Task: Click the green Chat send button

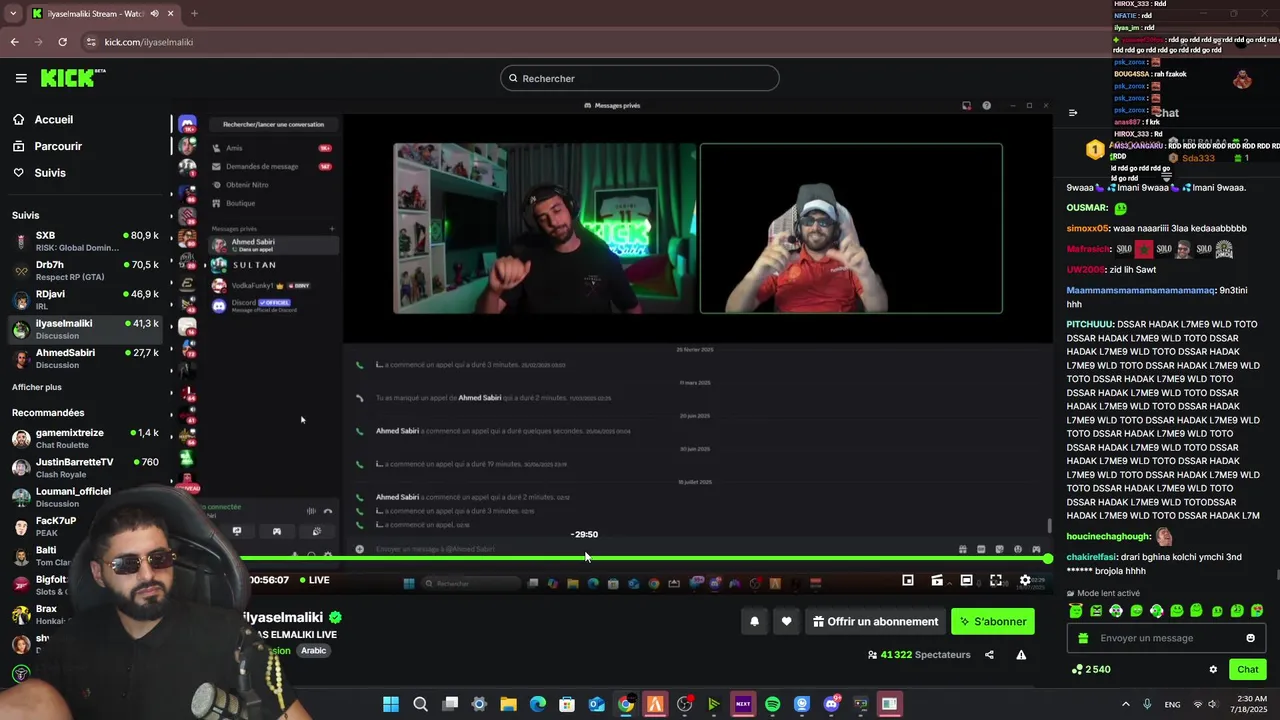Action: tap(1248, 670)
